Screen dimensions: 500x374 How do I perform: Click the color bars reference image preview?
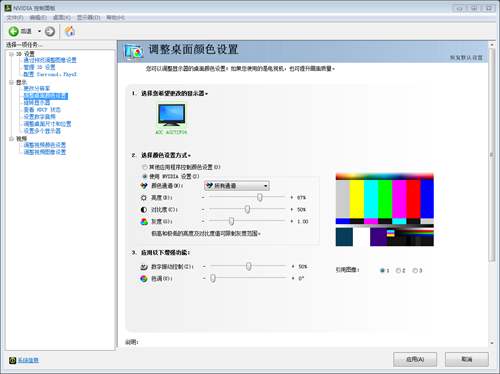[x=385, y=210]
